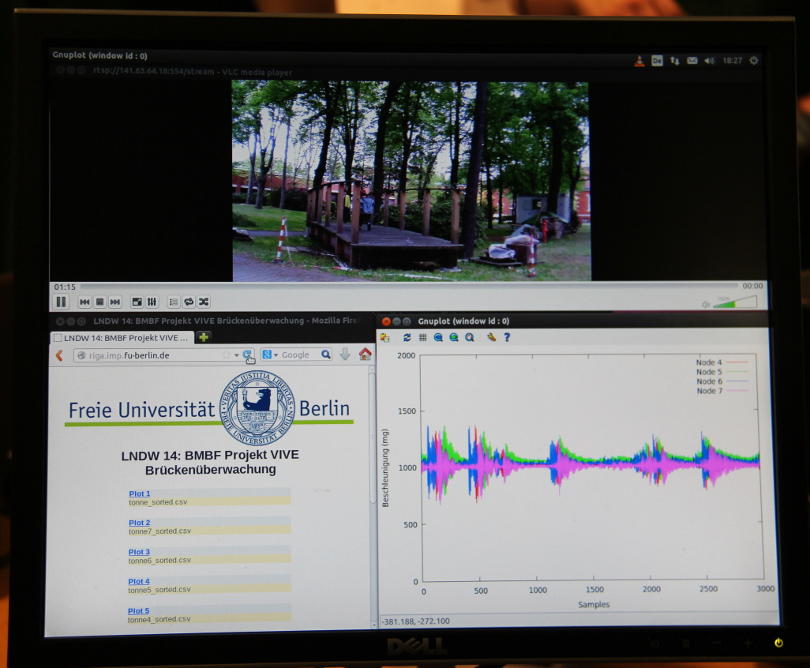The width and height of the screenshot is (810, 668).
Task: Toggle grid in Gnuplot toolbar
Action: 422,338
